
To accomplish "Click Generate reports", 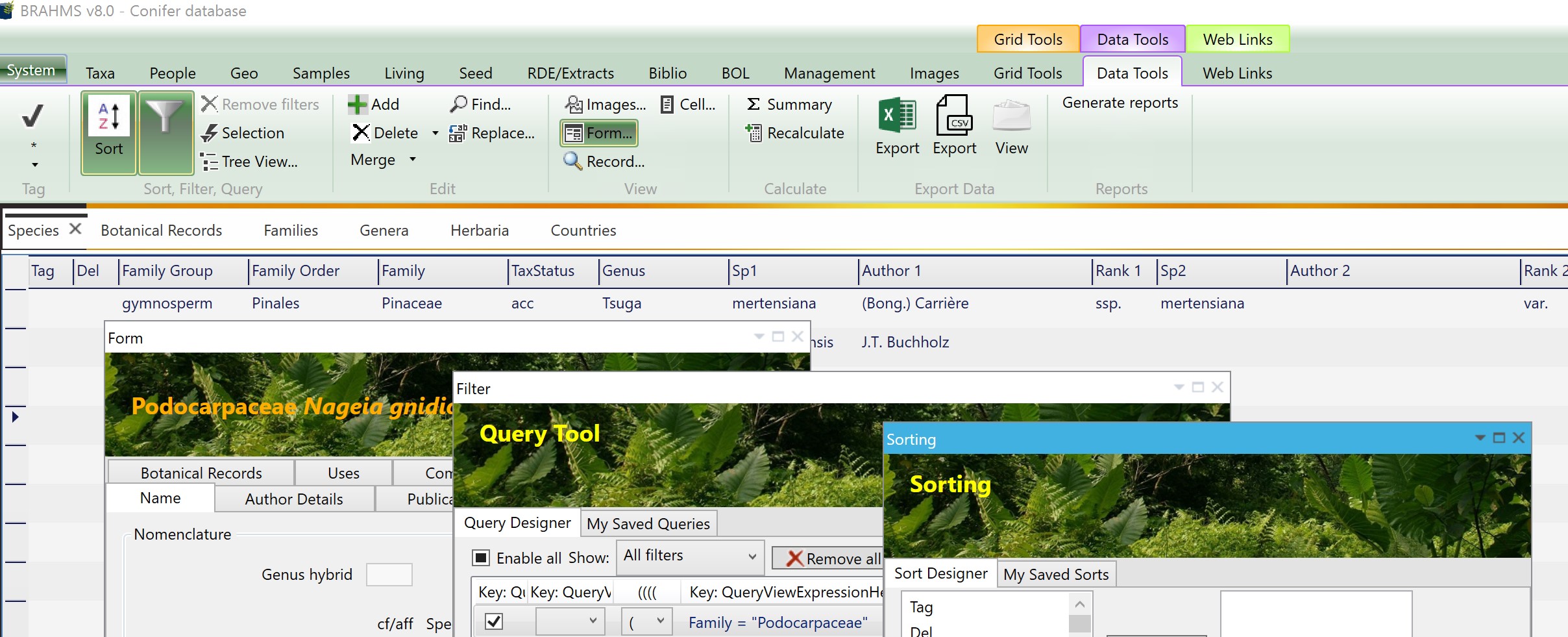I will (1120, 103).
